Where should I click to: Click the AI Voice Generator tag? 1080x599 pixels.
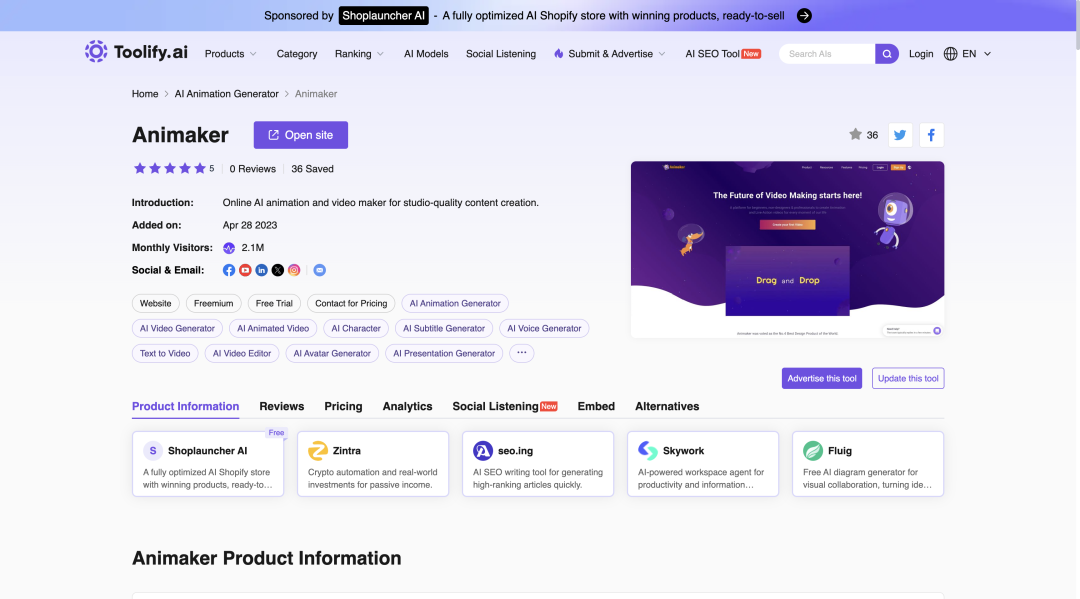tap(544, 328)
